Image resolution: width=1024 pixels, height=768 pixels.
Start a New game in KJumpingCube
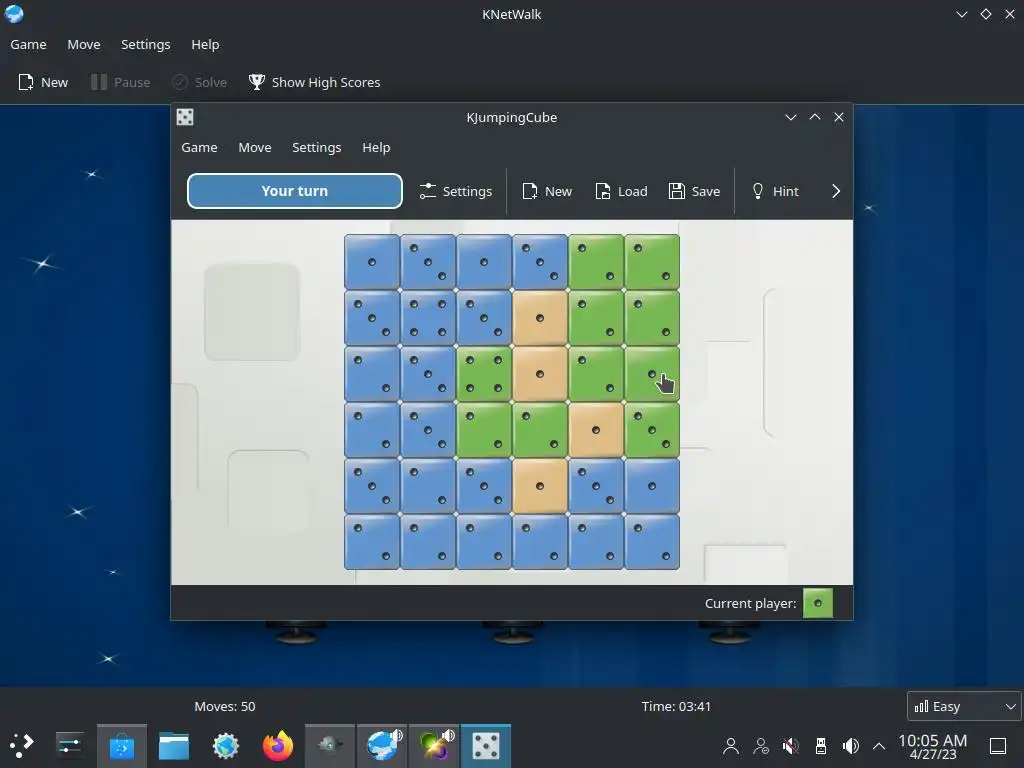coord(547,191)
